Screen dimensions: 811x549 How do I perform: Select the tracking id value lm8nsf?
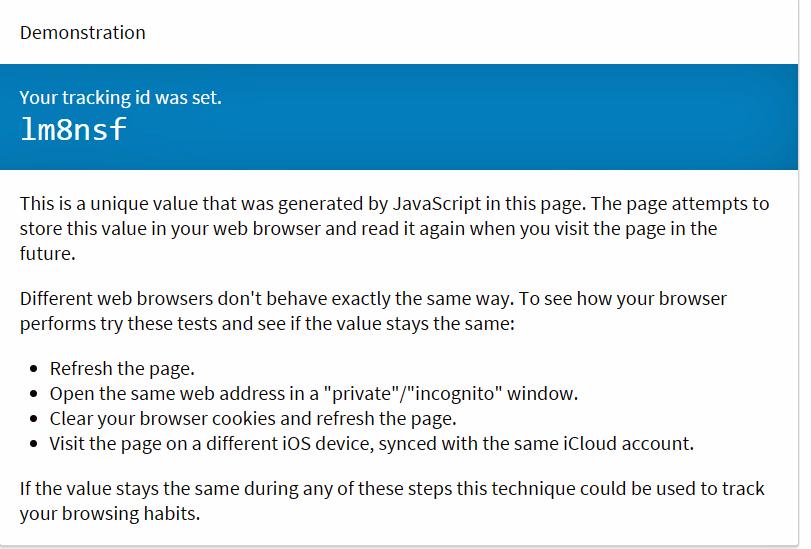pyautogui.click(x=73, y=129)
